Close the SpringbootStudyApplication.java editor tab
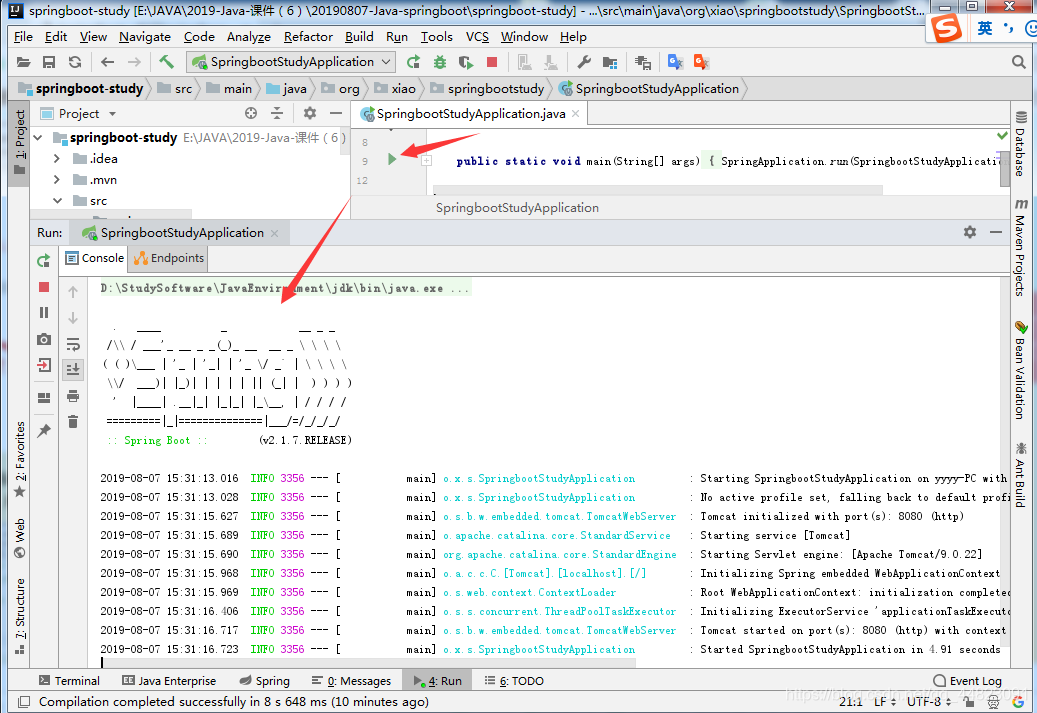 point(575,114)
